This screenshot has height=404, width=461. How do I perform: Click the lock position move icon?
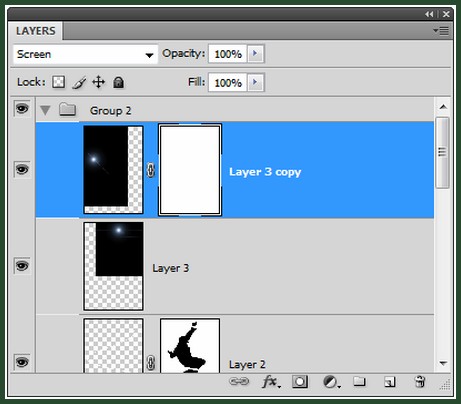click(98, 82)
